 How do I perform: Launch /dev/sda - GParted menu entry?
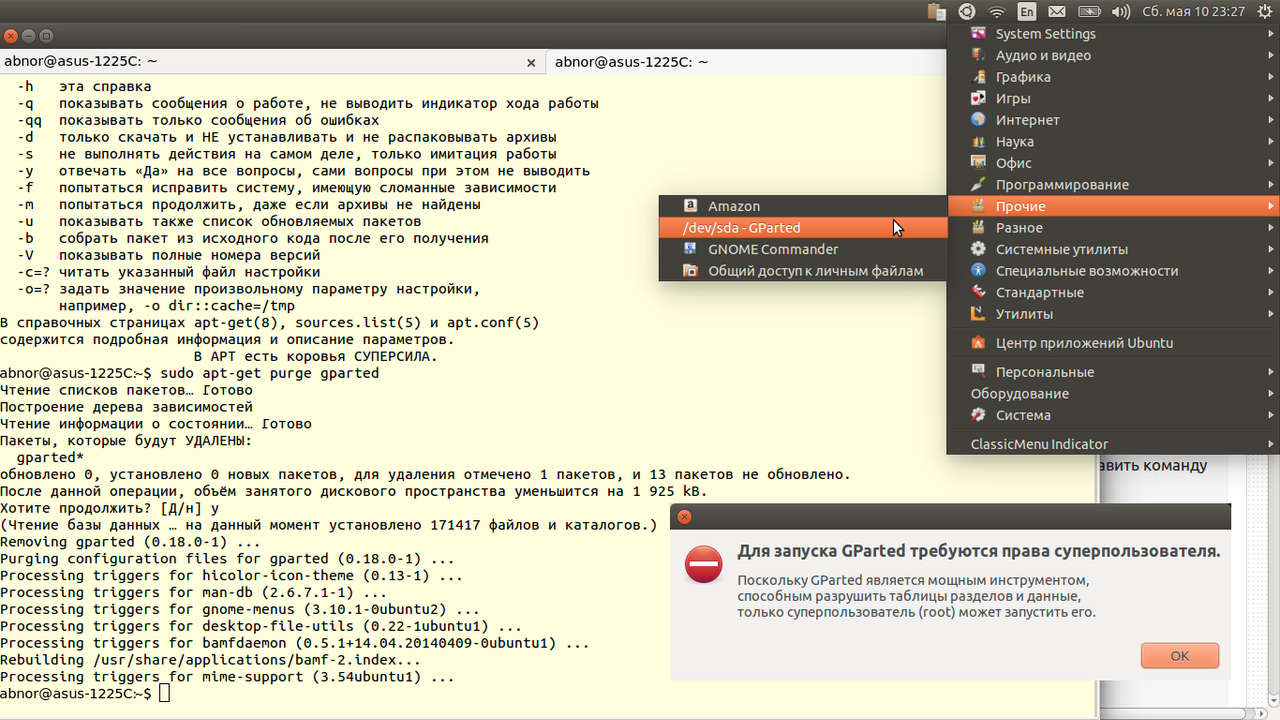tap(803, 228)
